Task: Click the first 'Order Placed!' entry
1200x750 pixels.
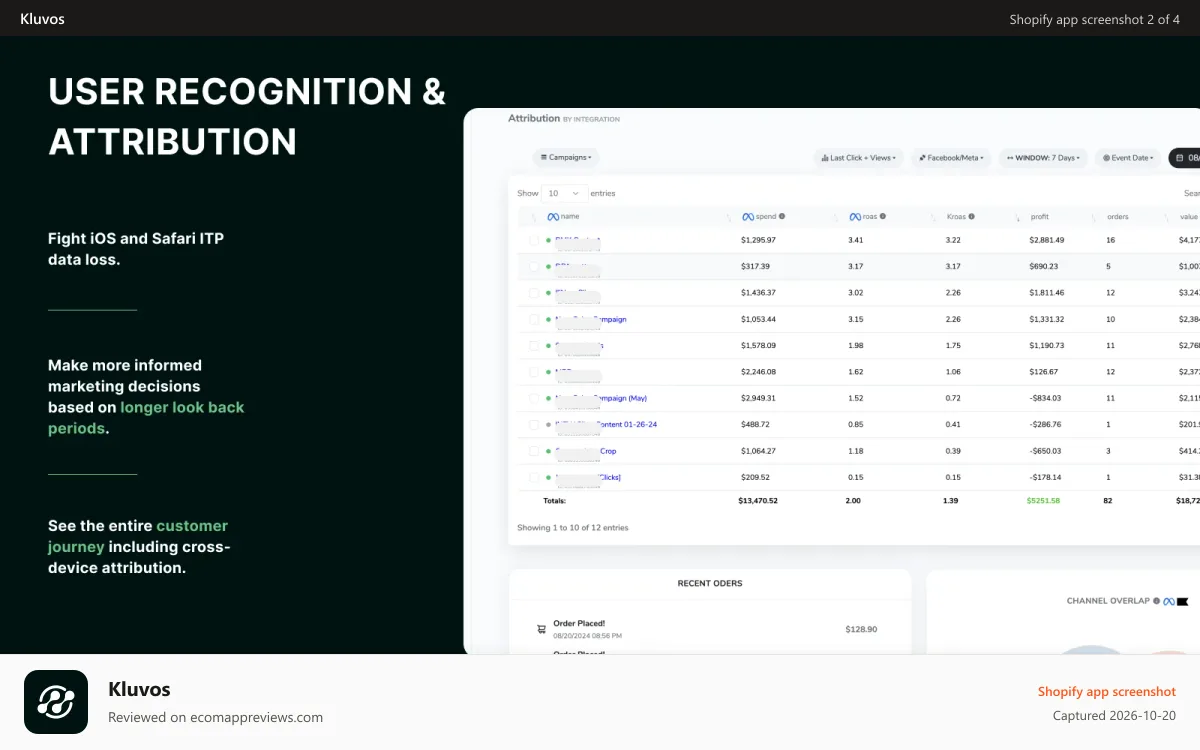Action: tap(579, 623)
